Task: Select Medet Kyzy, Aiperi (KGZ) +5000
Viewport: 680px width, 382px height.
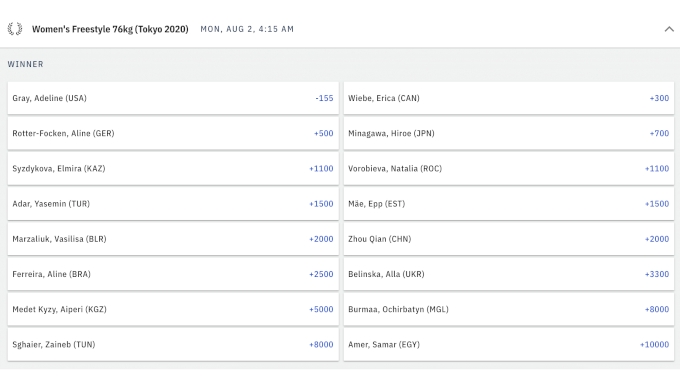Action: [173, 309]
